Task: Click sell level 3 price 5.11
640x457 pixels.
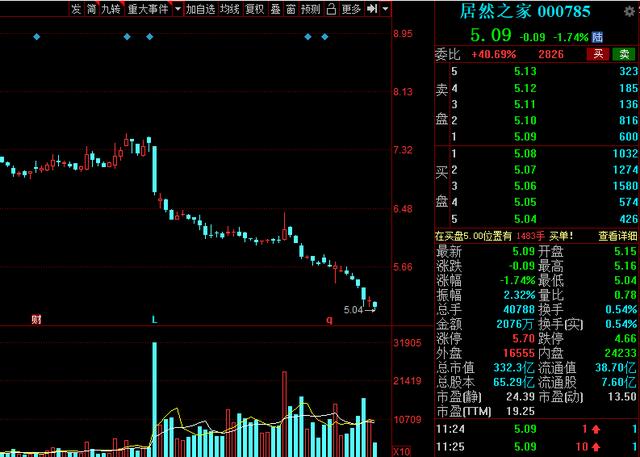Action: click(525, 104)
